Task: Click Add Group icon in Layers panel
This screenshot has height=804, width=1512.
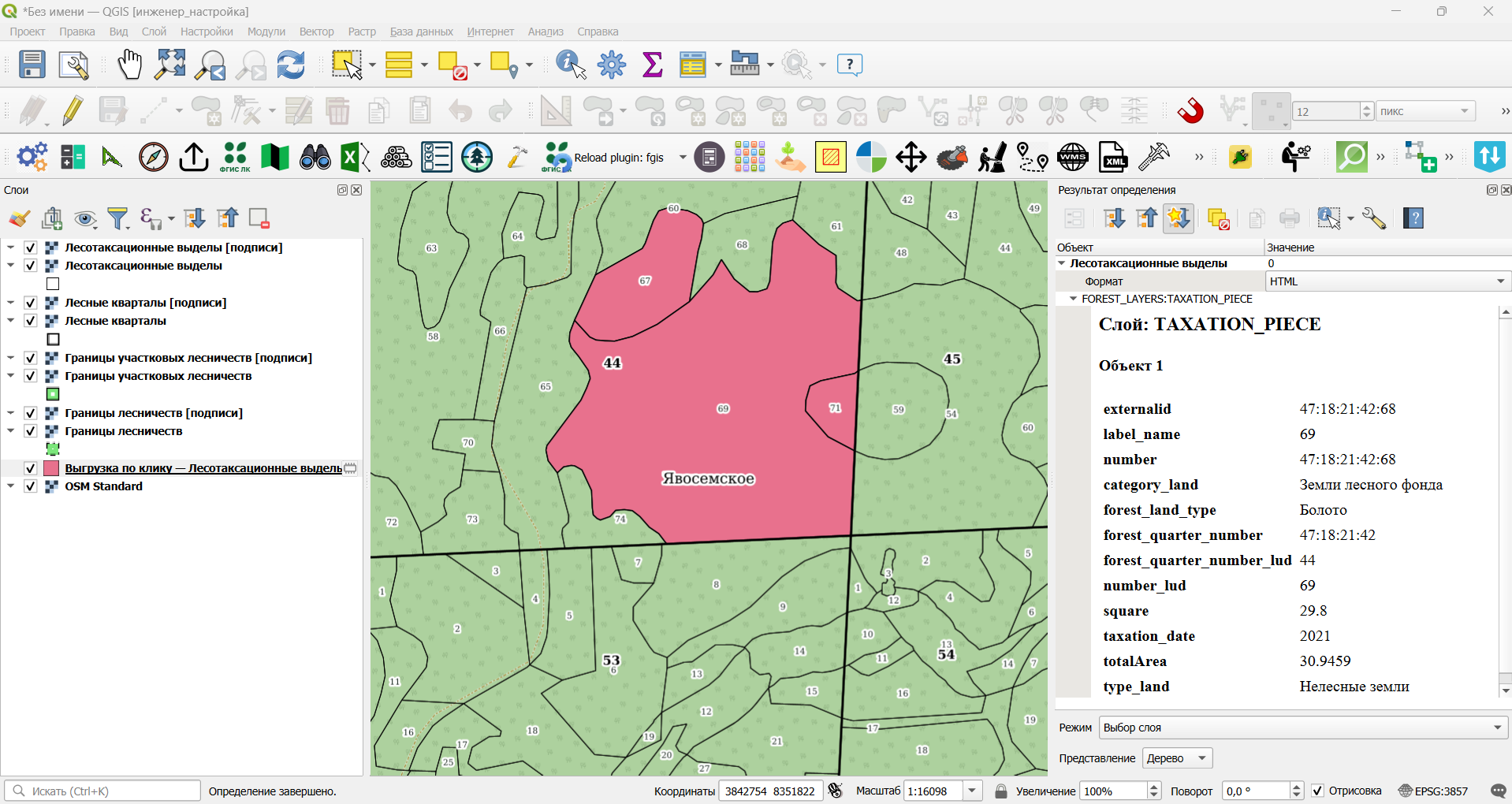Action: pos(53,218)
